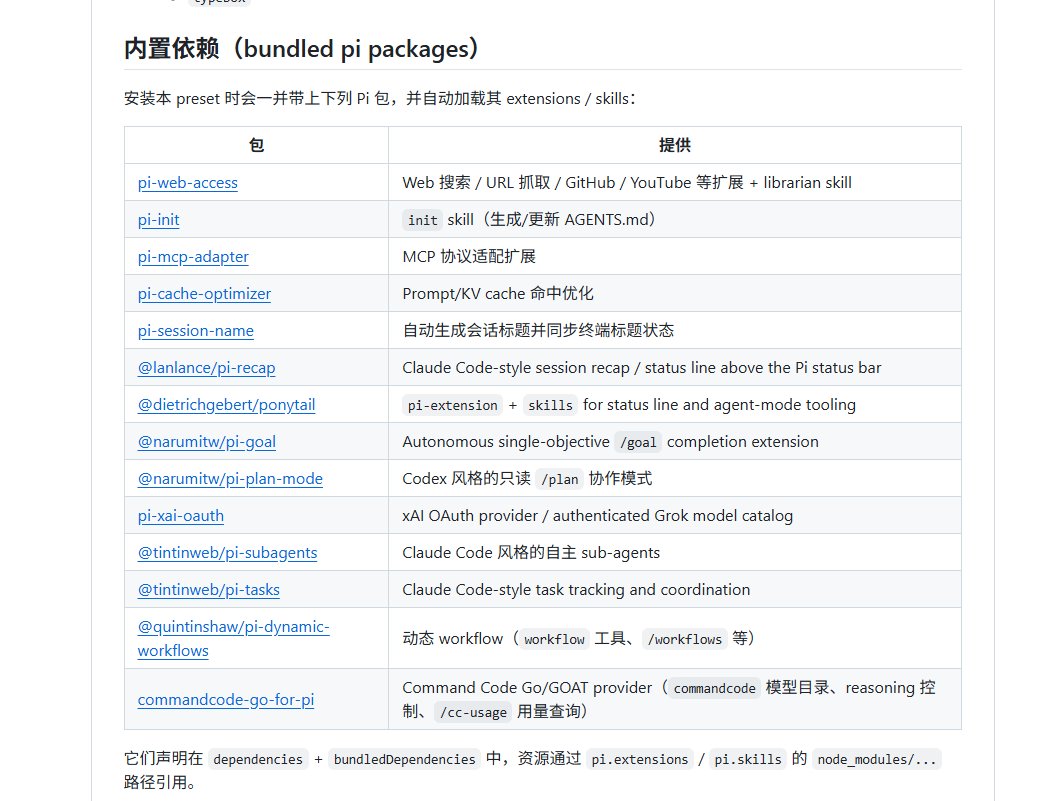Click the 提供 column header

tap(675, 145)
